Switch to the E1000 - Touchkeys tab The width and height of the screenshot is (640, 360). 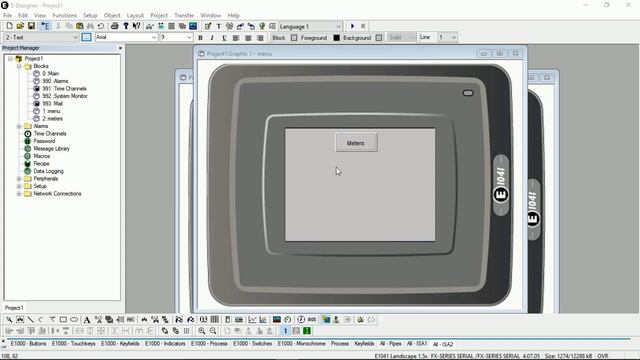73,344
